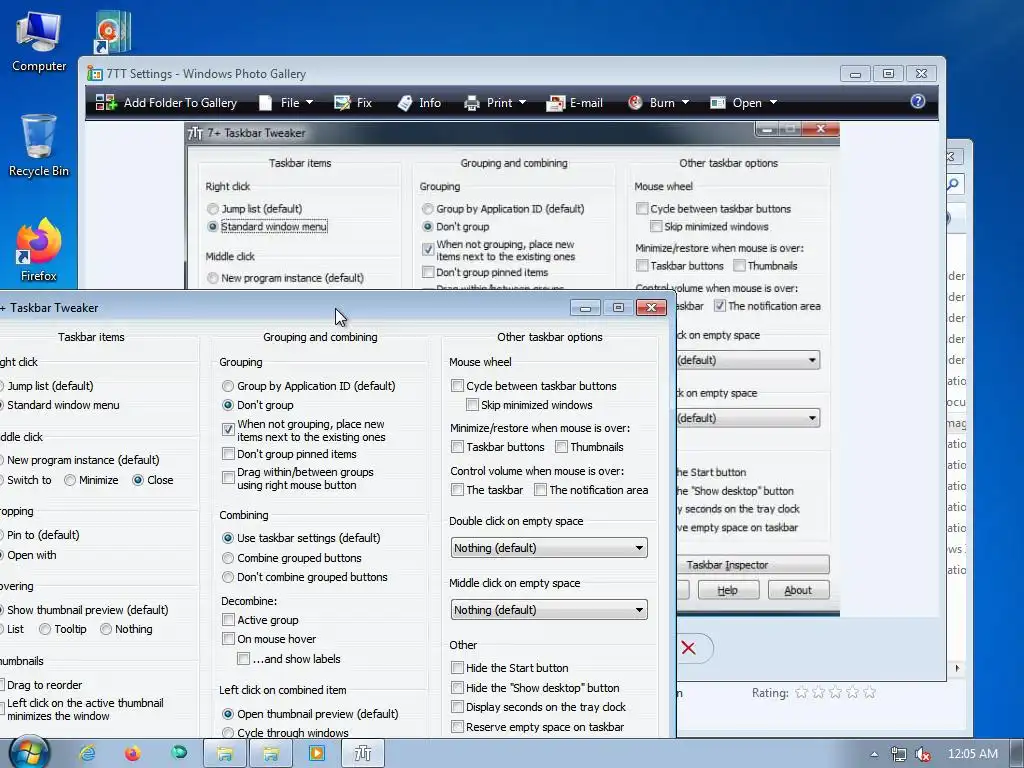
Task: Check Taskbar buttons under Minimize/restore
Action: 457,447
